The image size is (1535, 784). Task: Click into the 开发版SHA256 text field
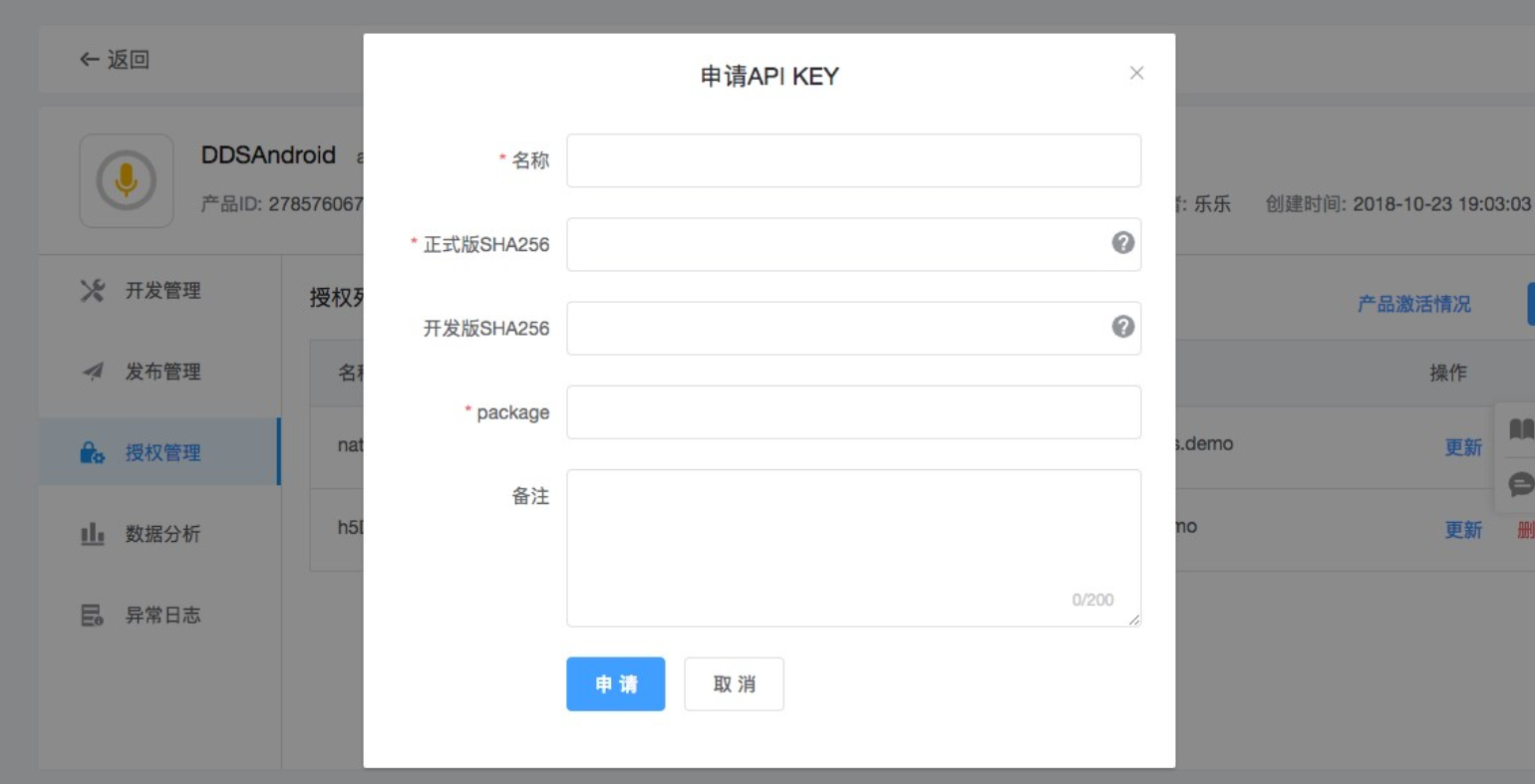[837, 328]
